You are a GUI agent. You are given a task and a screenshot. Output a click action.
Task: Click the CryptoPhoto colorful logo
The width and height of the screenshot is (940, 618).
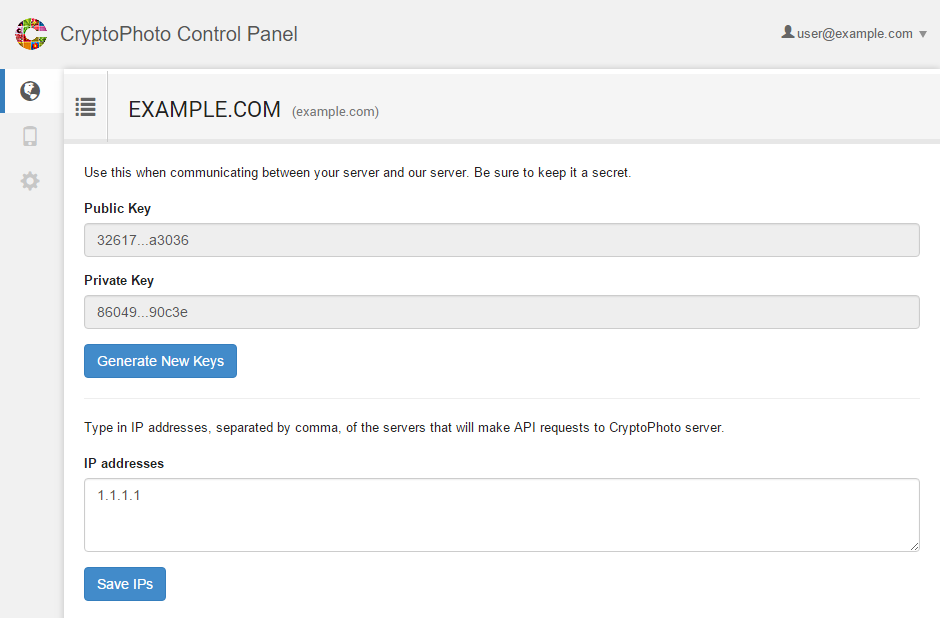31,34
